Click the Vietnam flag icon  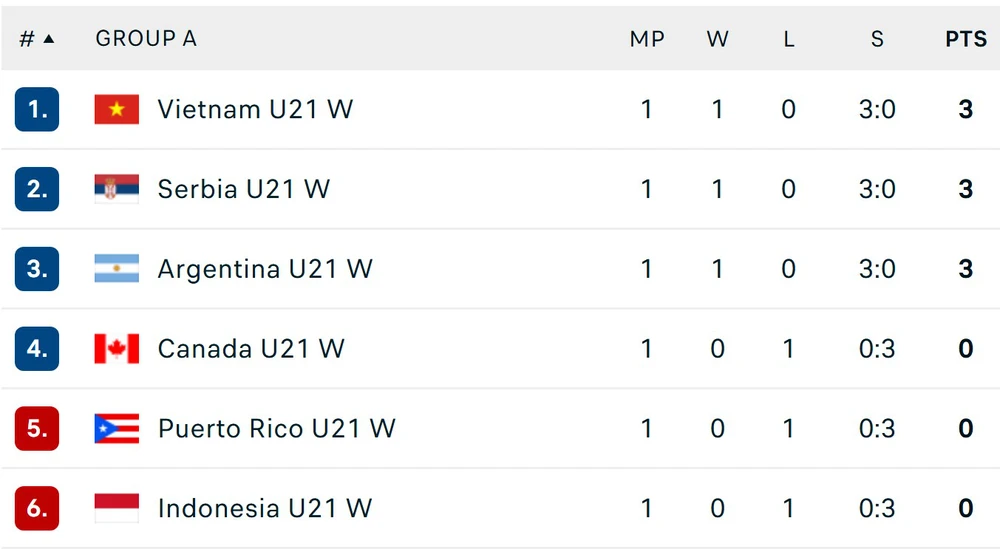(x=117, y=109)
